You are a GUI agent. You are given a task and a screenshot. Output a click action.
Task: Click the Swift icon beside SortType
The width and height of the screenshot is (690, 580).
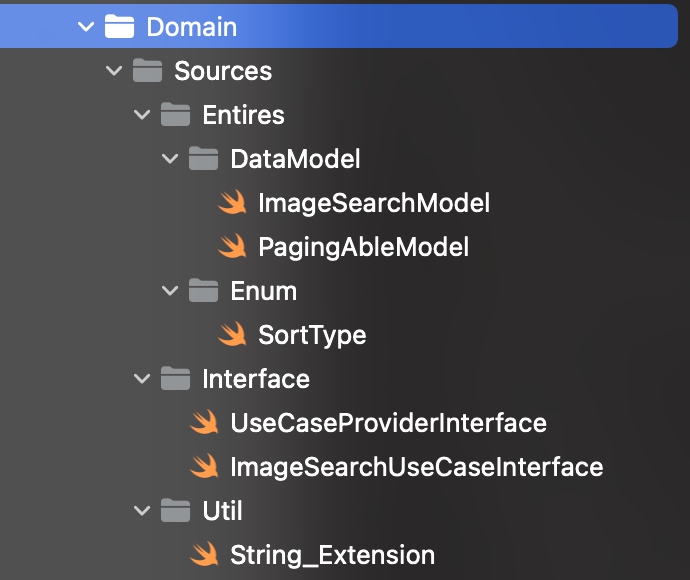click(232, 334)
